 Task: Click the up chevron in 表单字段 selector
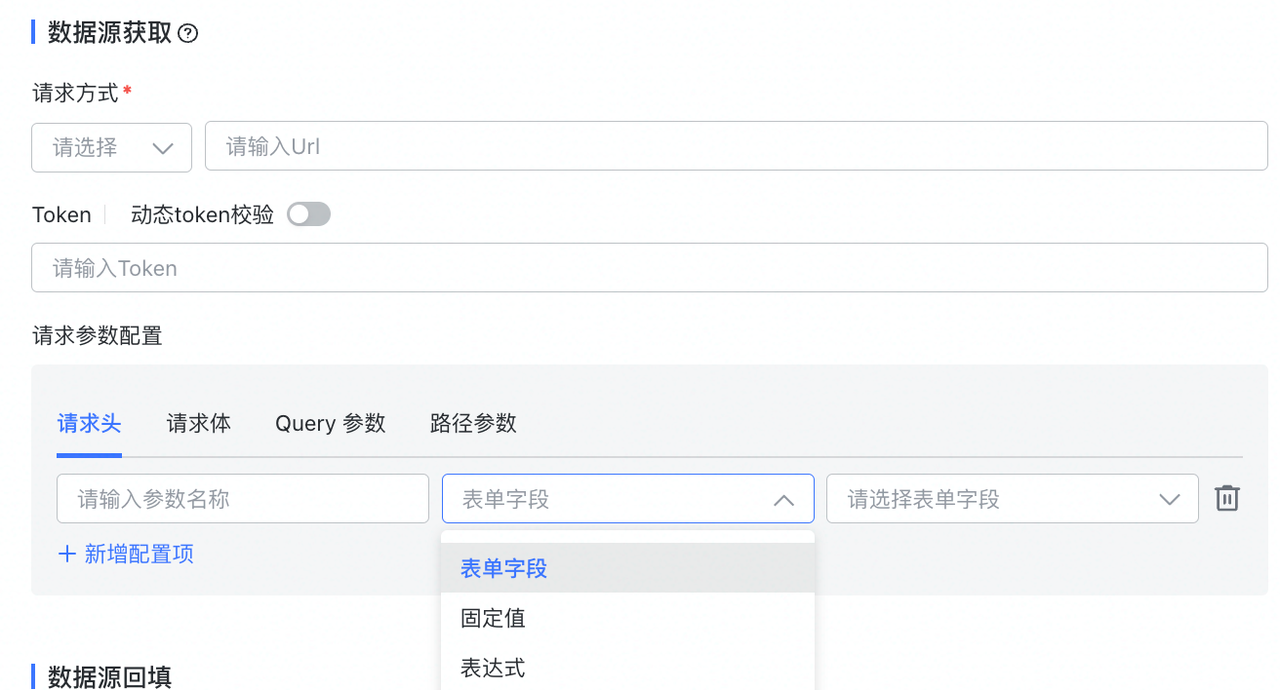[784, 499]
